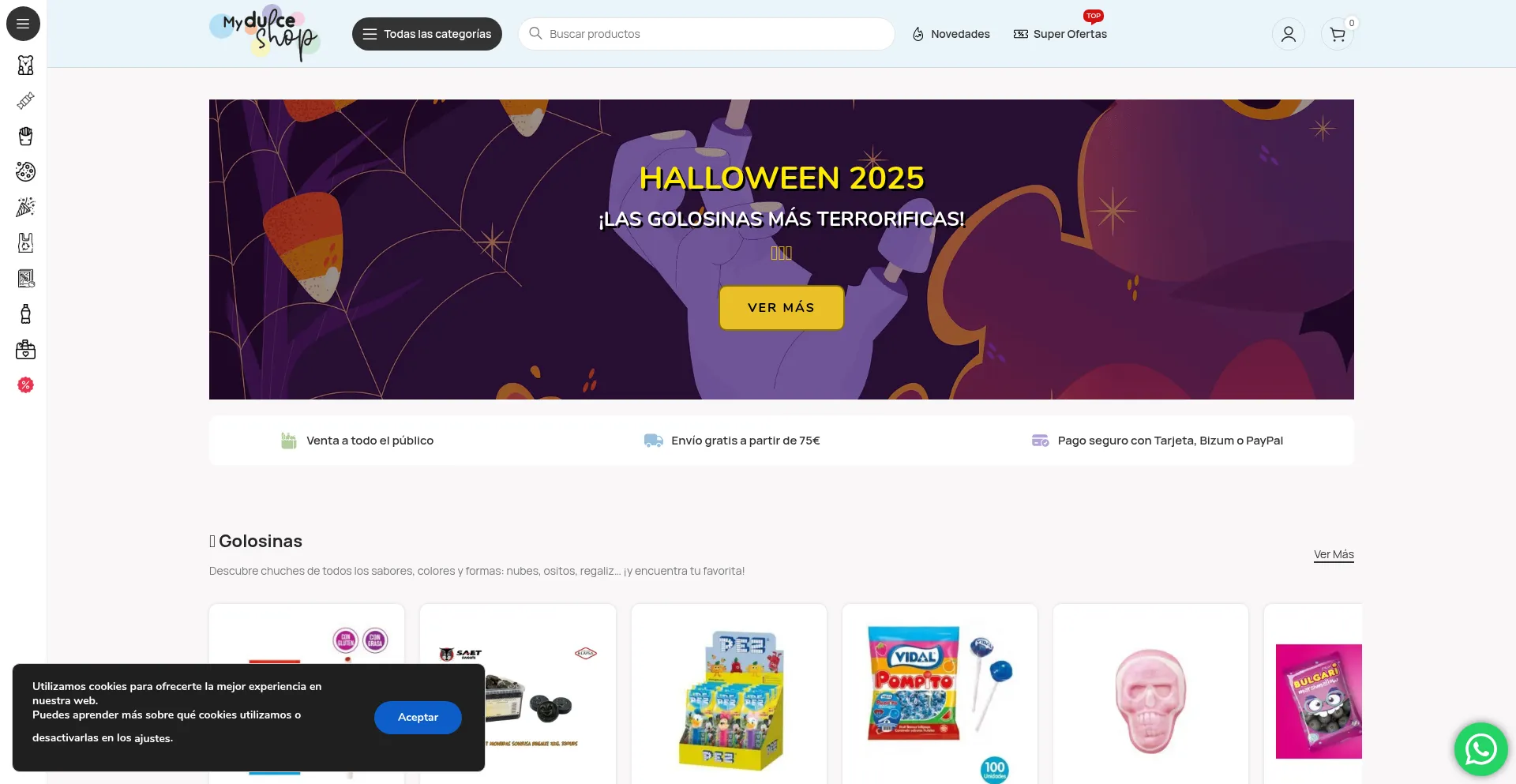1516x784 pixels.
Task: Open the gummy bear category icon
Action: (25, 65)
